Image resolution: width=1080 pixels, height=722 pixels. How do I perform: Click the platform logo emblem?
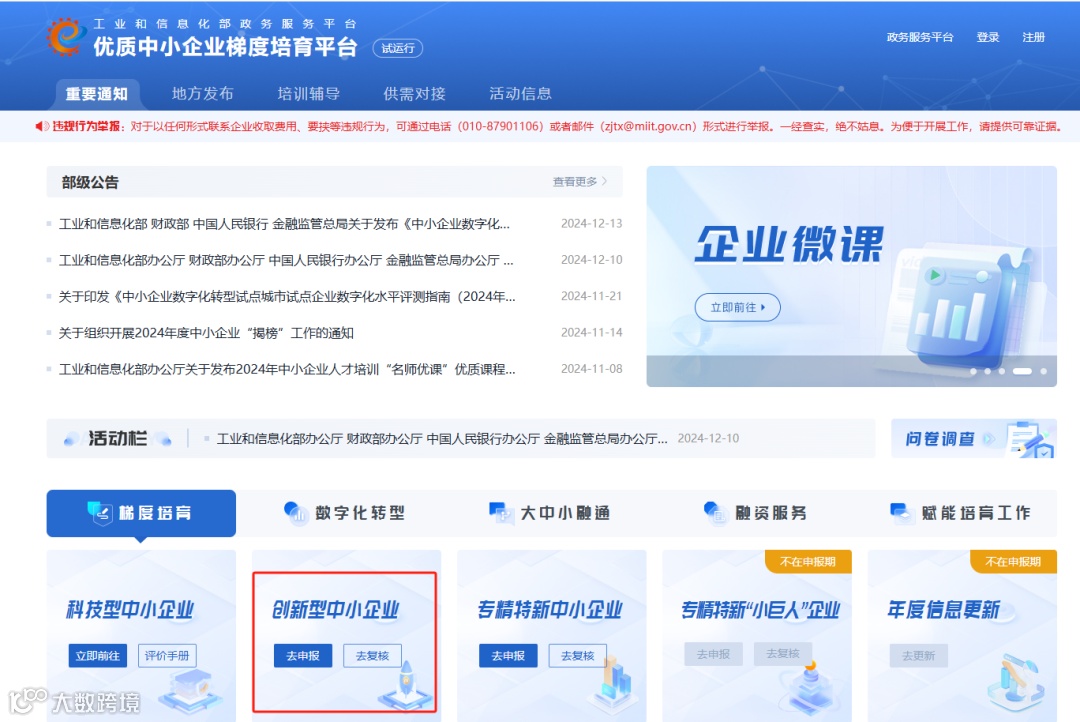pos(66,36)
